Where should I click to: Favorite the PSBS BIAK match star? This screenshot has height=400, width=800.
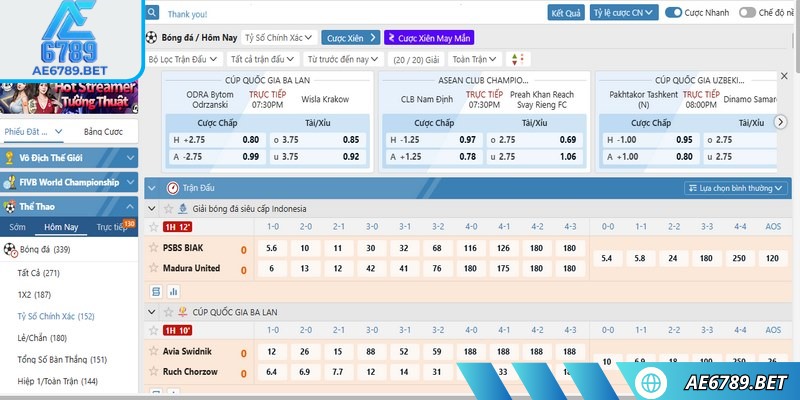click(x=153, y=247)
